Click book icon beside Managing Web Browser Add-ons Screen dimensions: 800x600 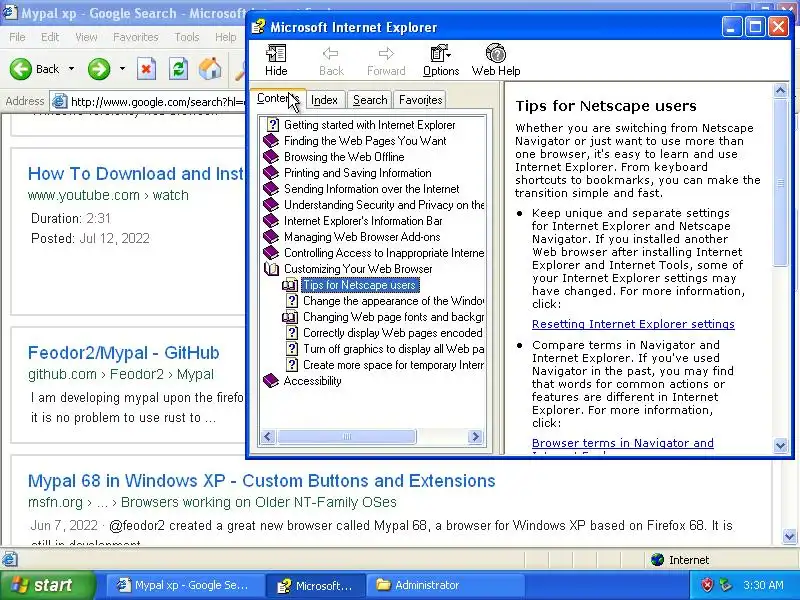point(271,237)
